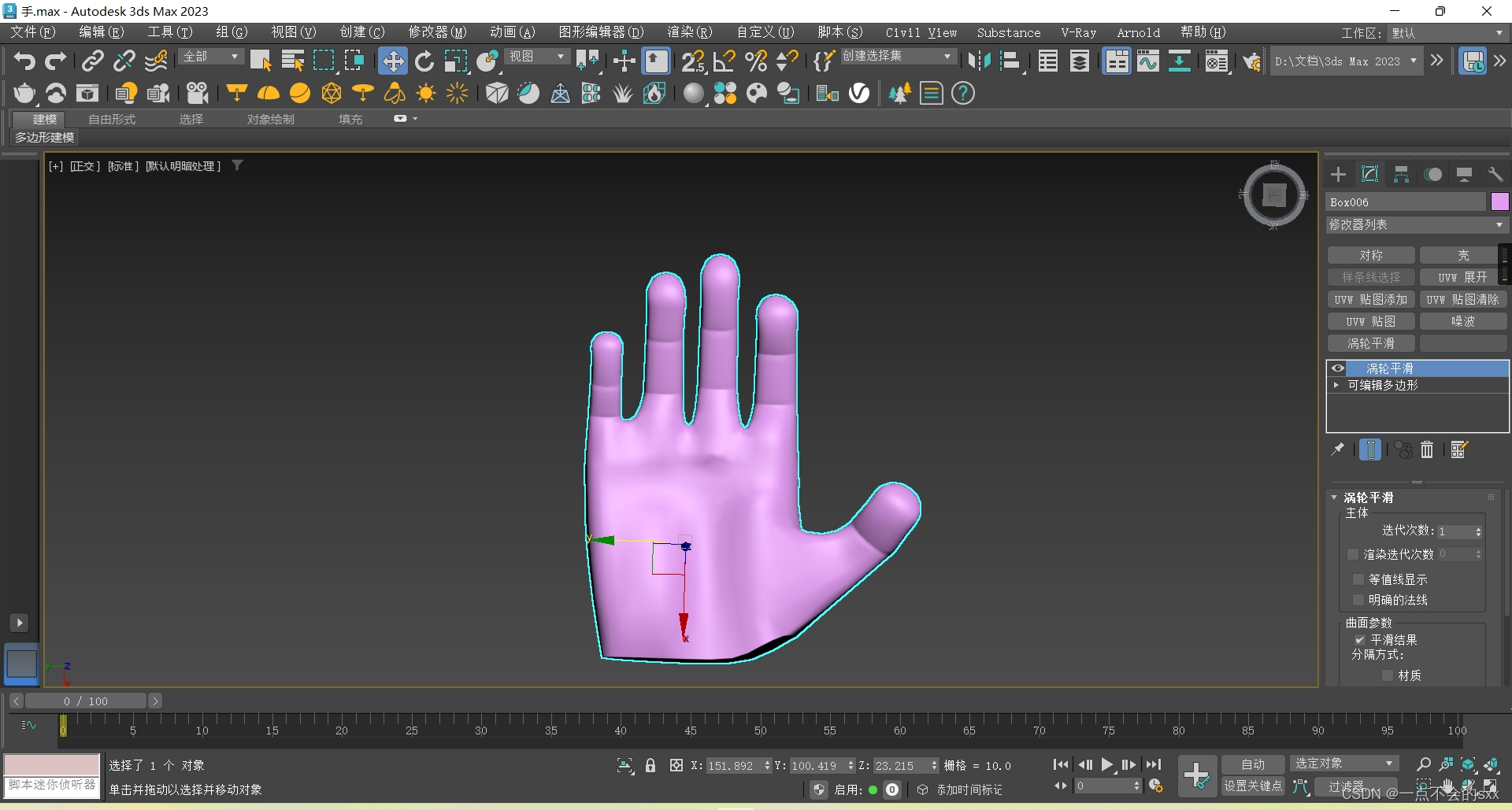
Task: Switch to Hierarchy panel icon
Action: [1401, 175]
